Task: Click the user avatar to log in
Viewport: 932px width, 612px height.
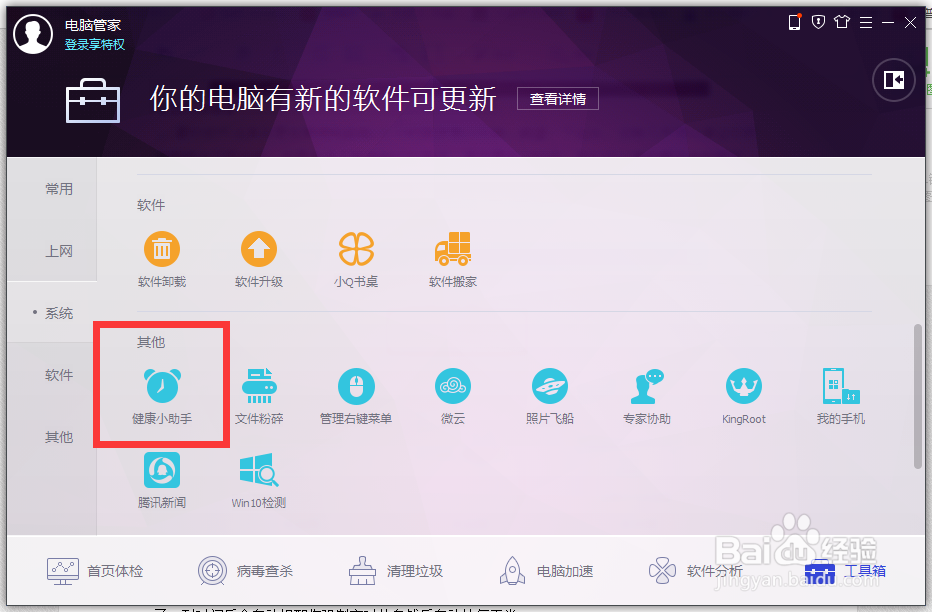Action: [33, 34]
